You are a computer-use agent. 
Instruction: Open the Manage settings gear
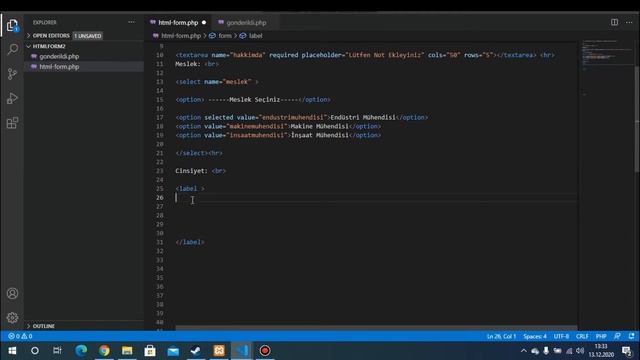tap(12, 318)
